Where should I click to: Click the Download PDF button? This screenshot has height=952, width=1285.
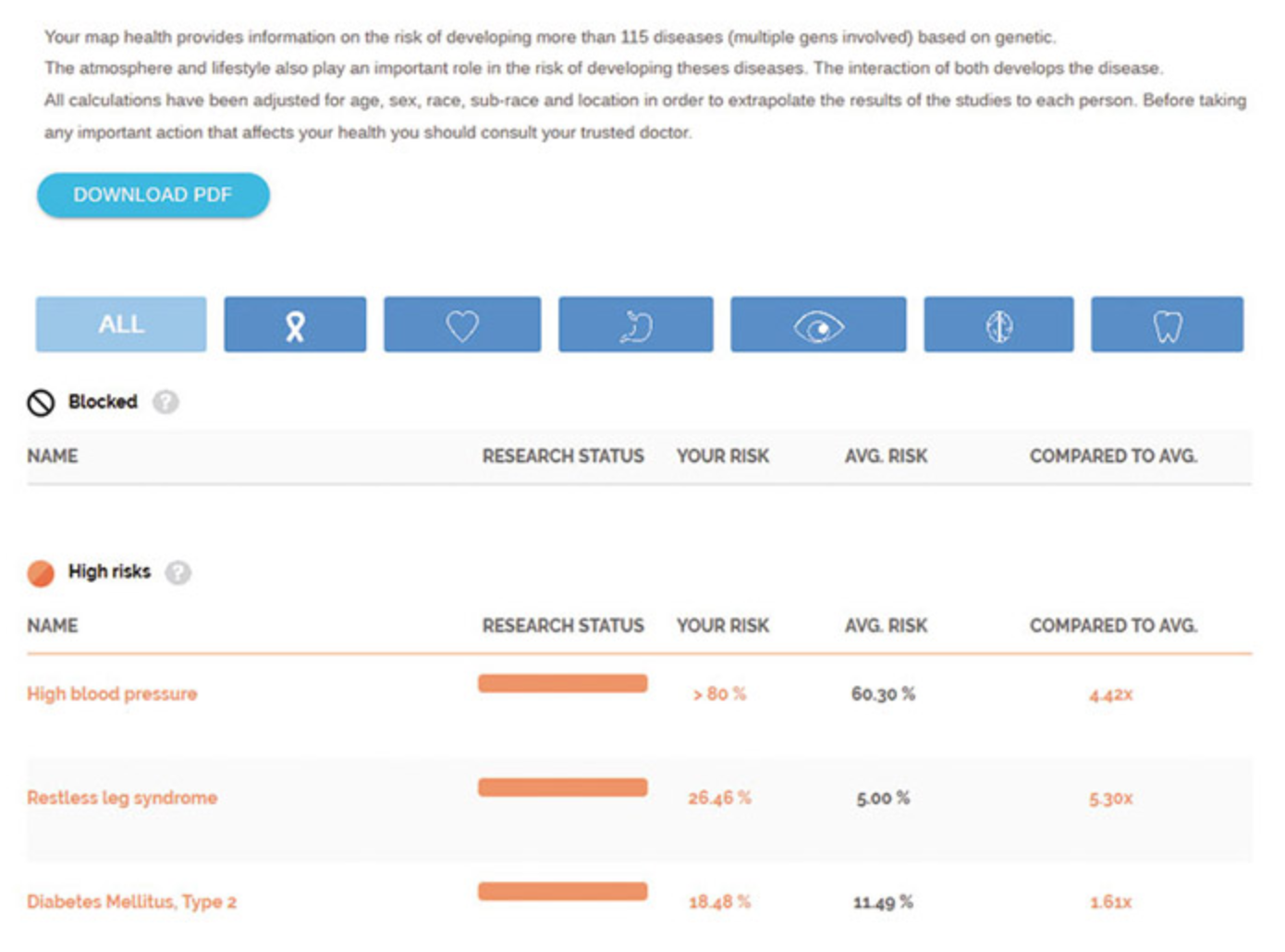click(x=153, y=195)
